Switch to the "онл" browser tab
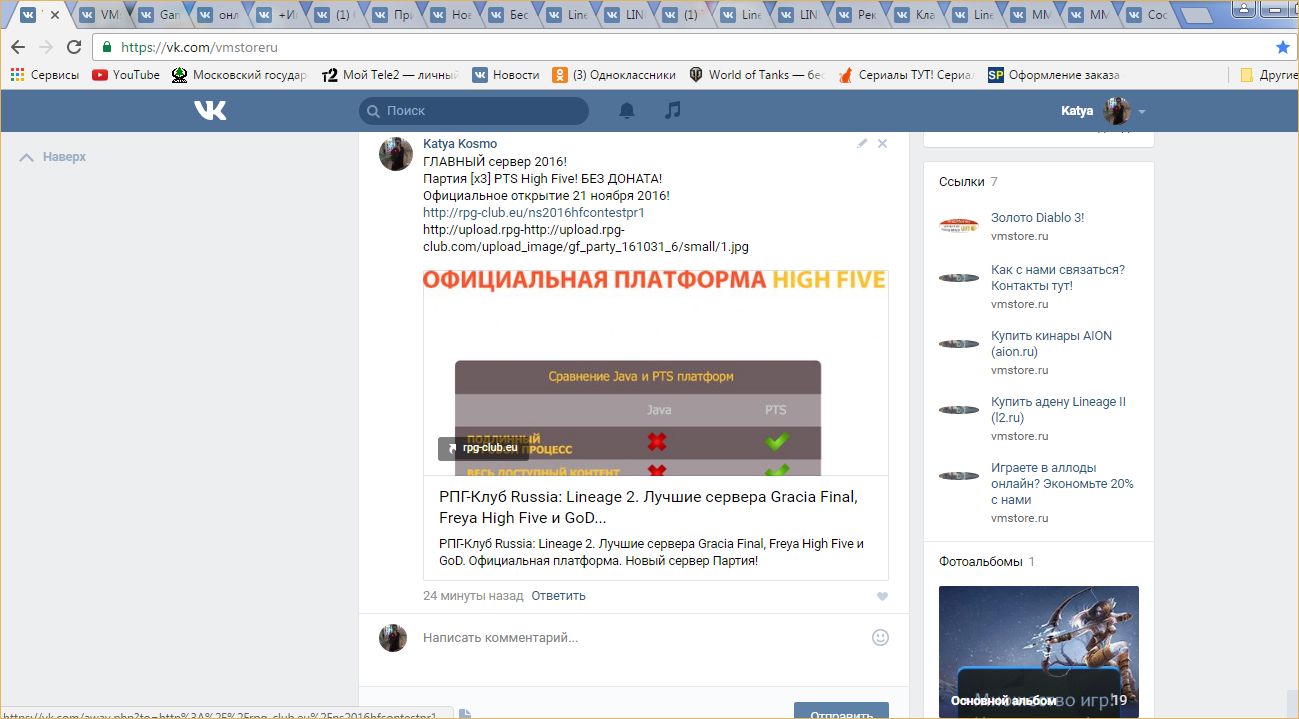The width and height of the screenshot is (1299, 719). coord(219,16)
